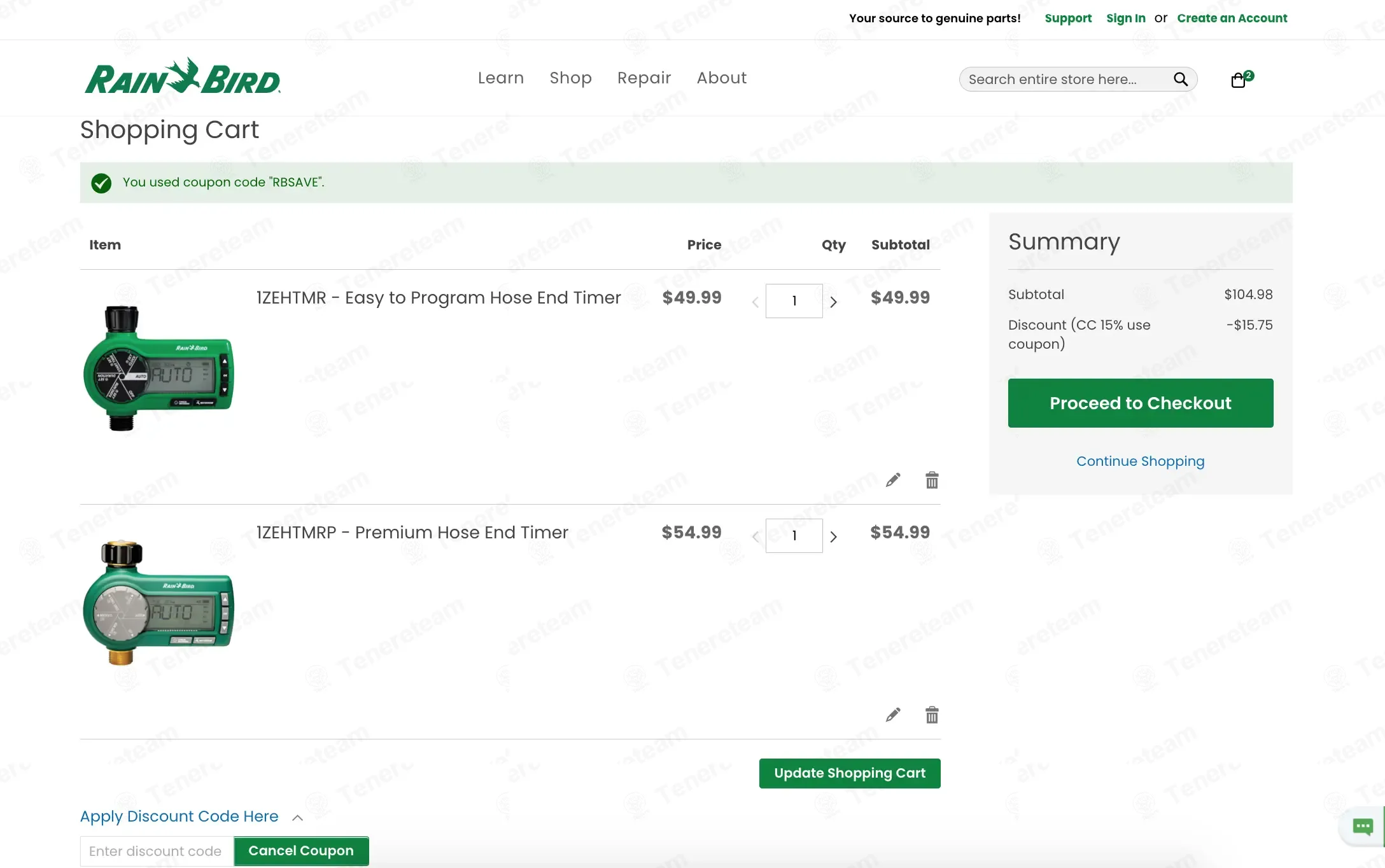Click the $49.99 price of Easy to Program Timer

[692, 297]
